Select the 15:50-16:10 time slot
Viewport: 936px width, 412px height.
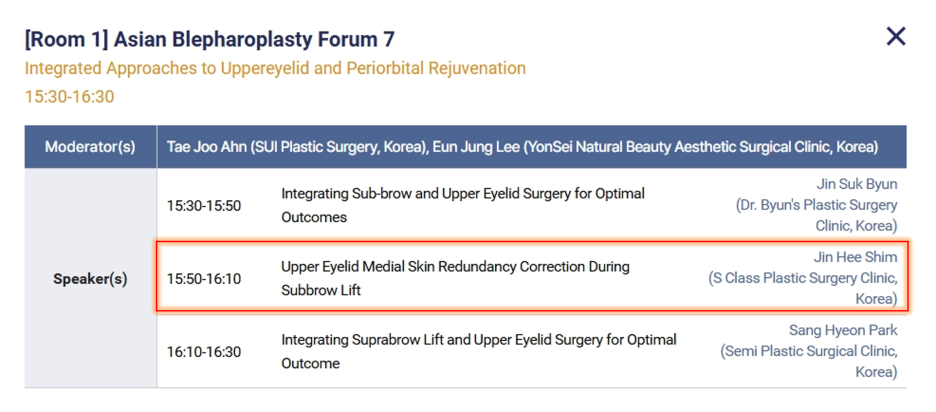[x=204, y=279]
